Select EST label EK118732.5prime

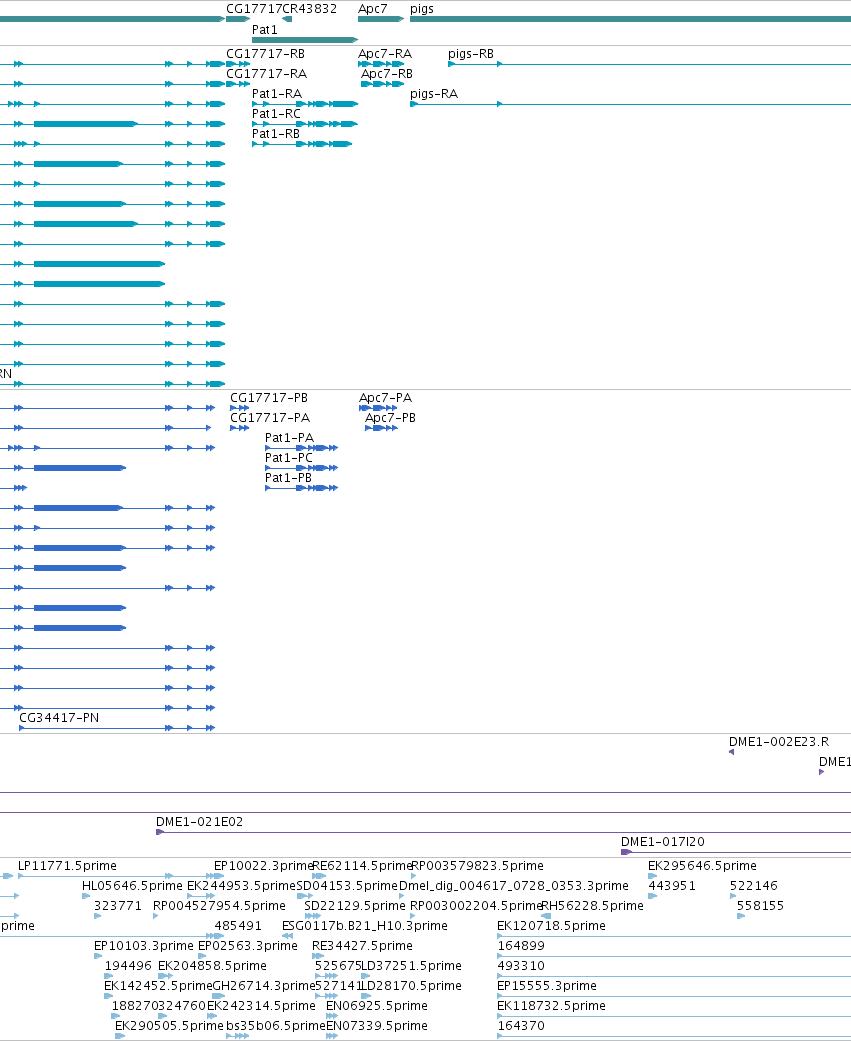click(551, 1005)
